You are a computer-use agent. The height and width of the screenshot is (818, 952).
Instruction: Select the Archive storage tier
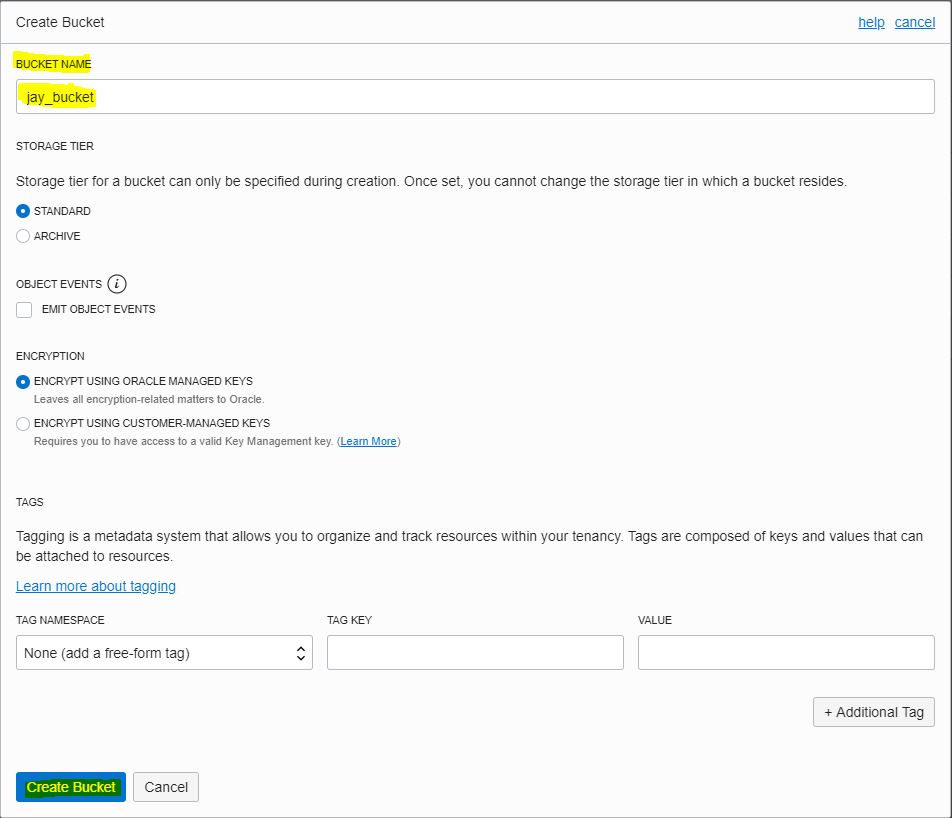tap(23, 236)
